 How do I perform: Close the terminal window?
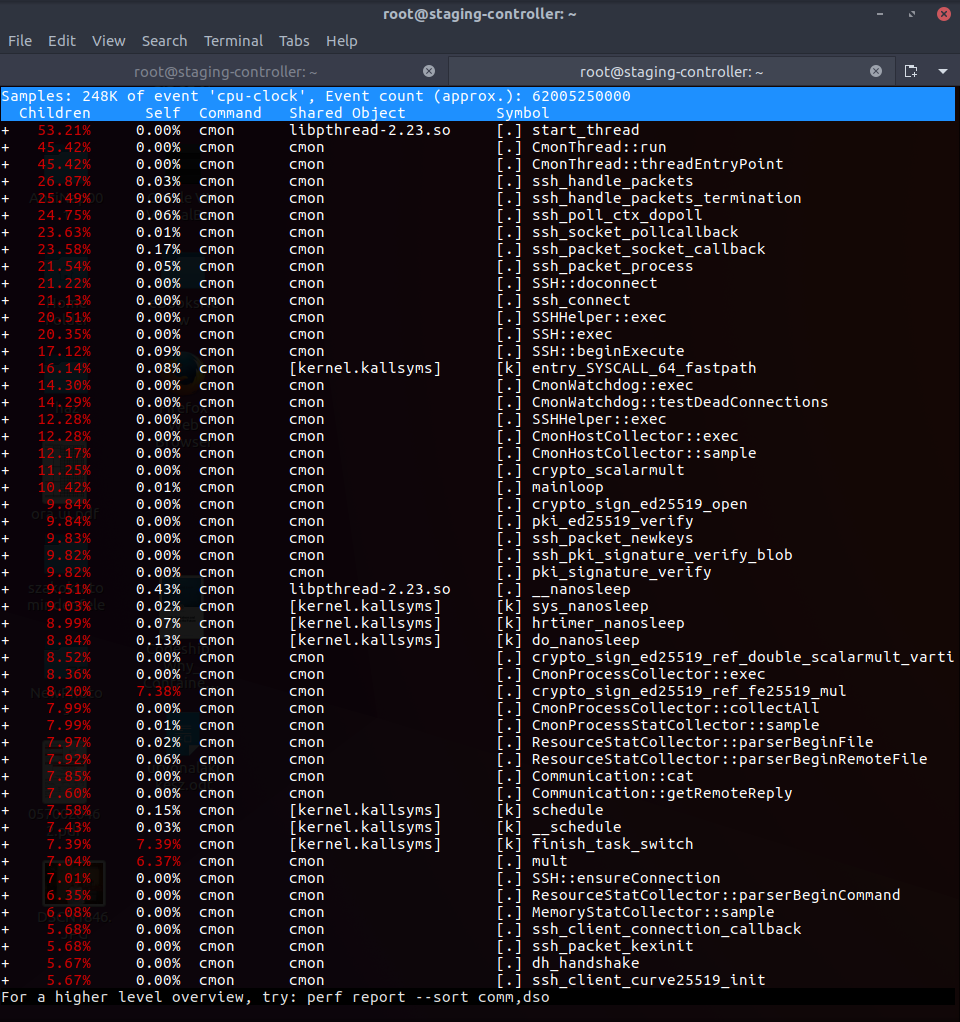point(944,14)
